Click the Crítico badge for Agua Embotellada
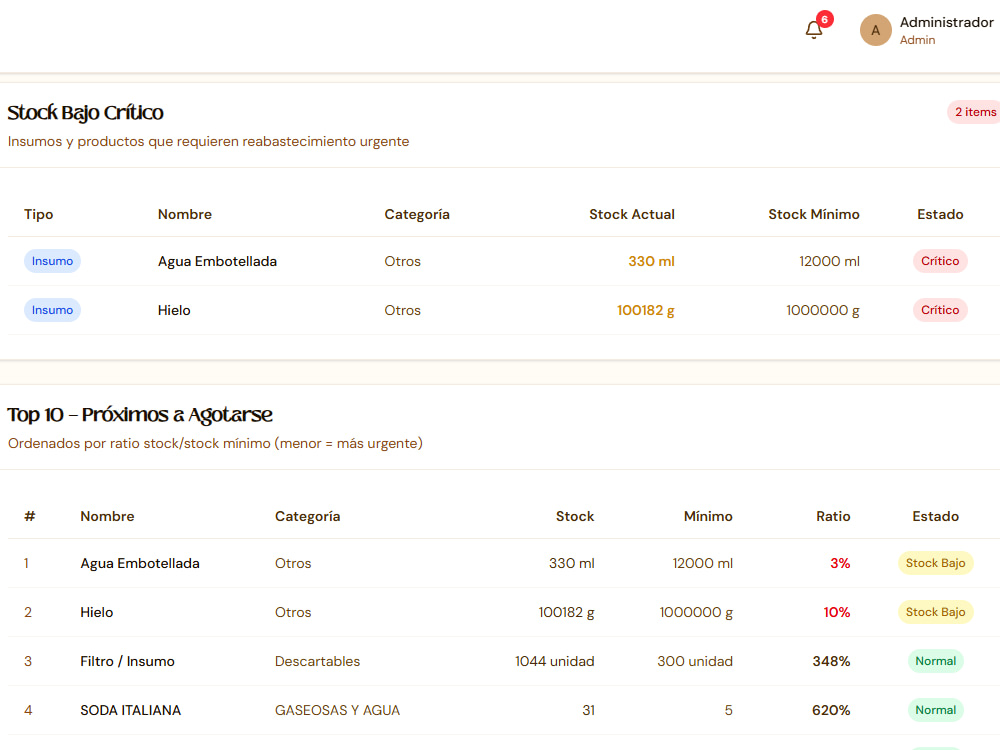 pyautogui.click(x=940, y=261)
